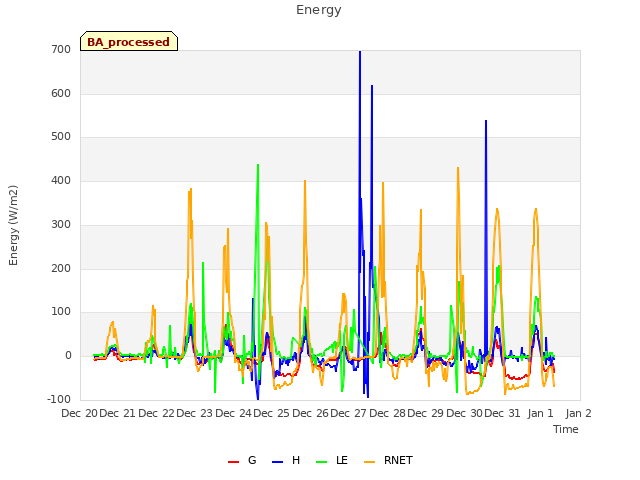Click the Dec 24 x-axis date label
Image resolution: width=640 pixels, height=480 pixels.
pyautogui.click(x=233, y=413)
